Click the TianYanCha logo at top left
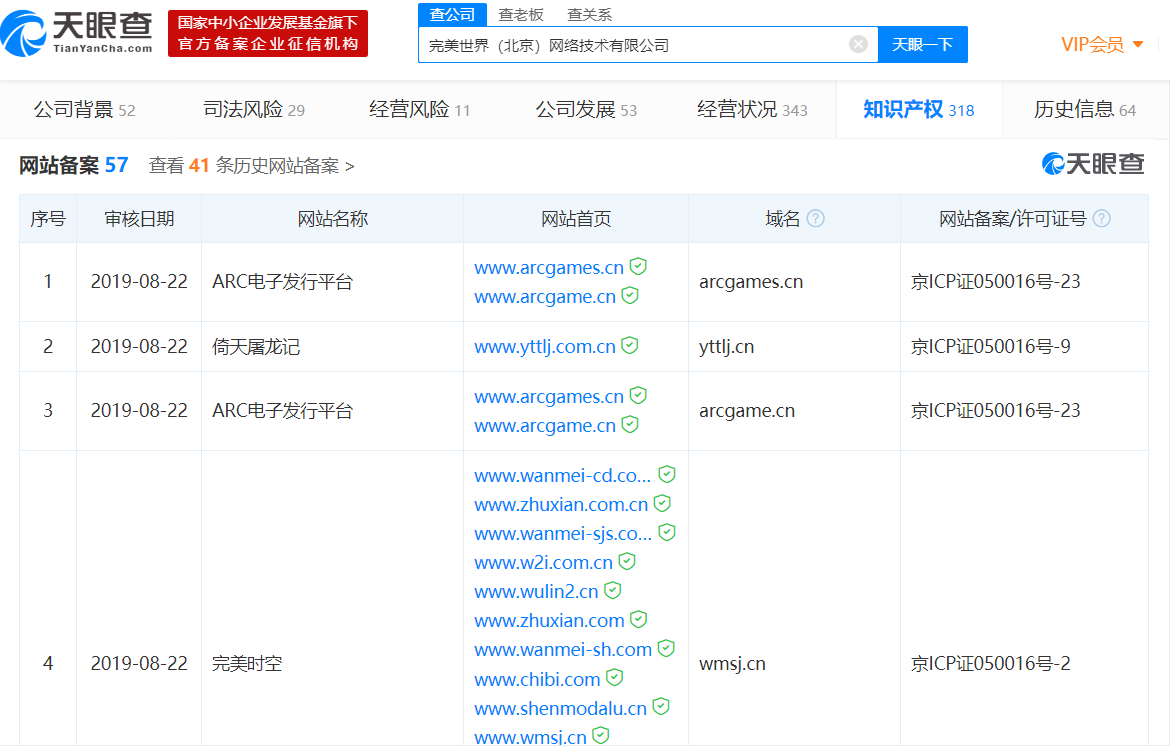Image resolution: width=1170 pixels, height=746 pixels. point(78,34)
